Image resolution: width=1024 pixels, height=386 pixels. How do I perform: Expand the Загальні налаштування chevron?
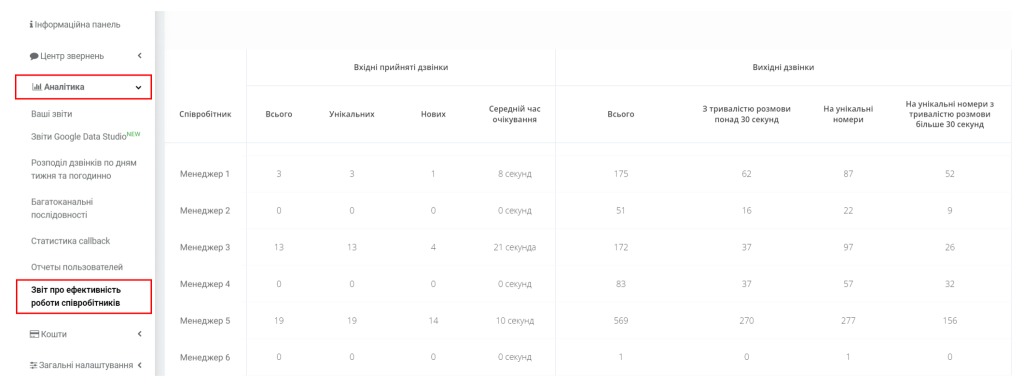tap(139, 366)
